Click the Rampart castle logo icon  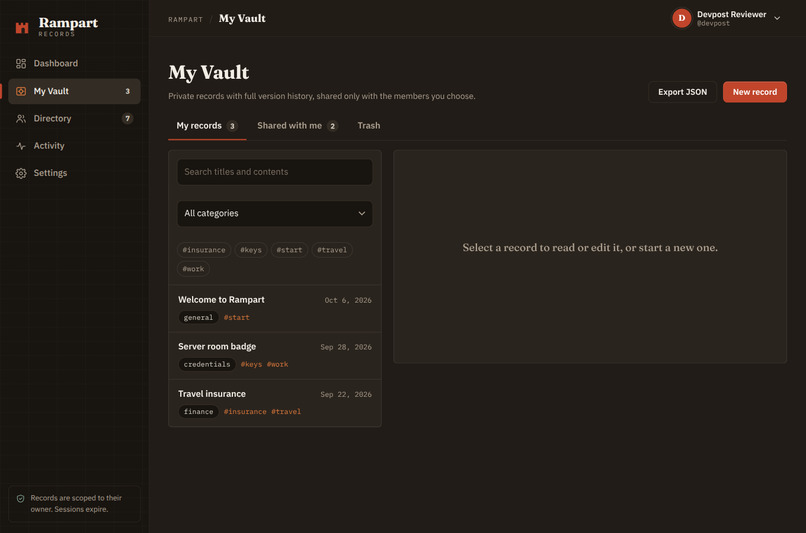click(22, 28)
